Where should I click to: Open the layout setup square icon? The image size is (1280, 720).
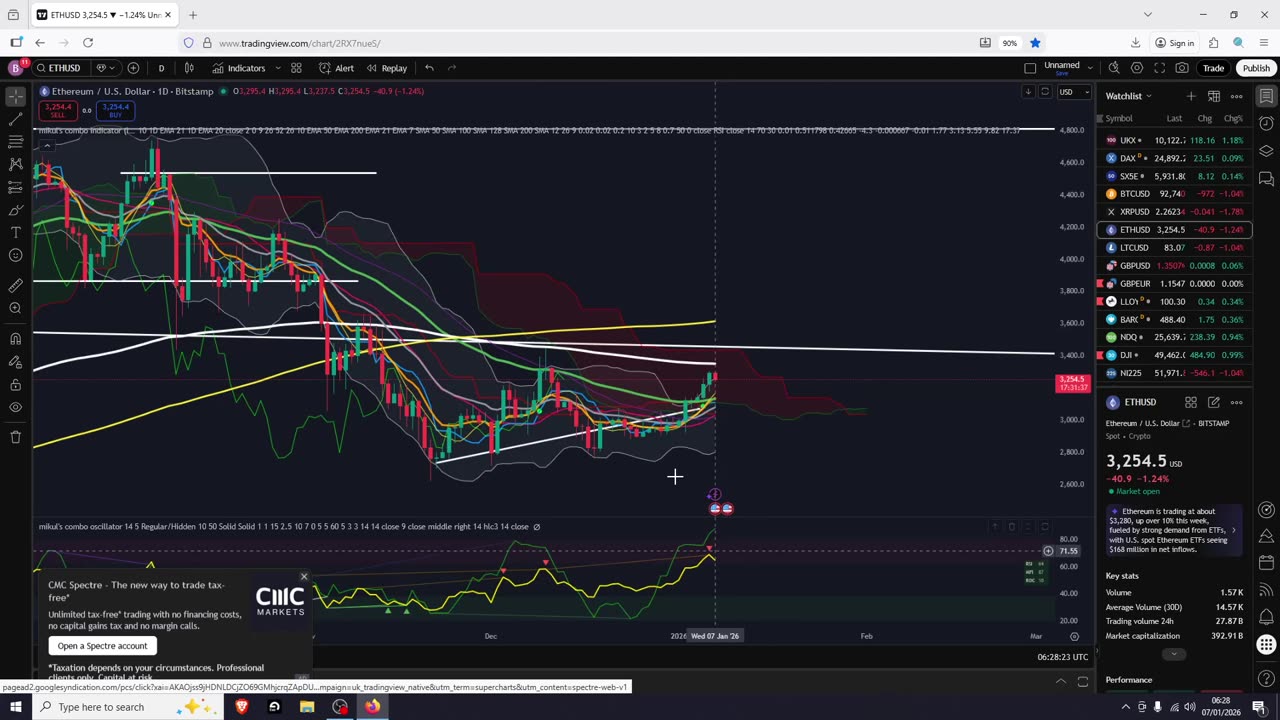pos(1030,68)
